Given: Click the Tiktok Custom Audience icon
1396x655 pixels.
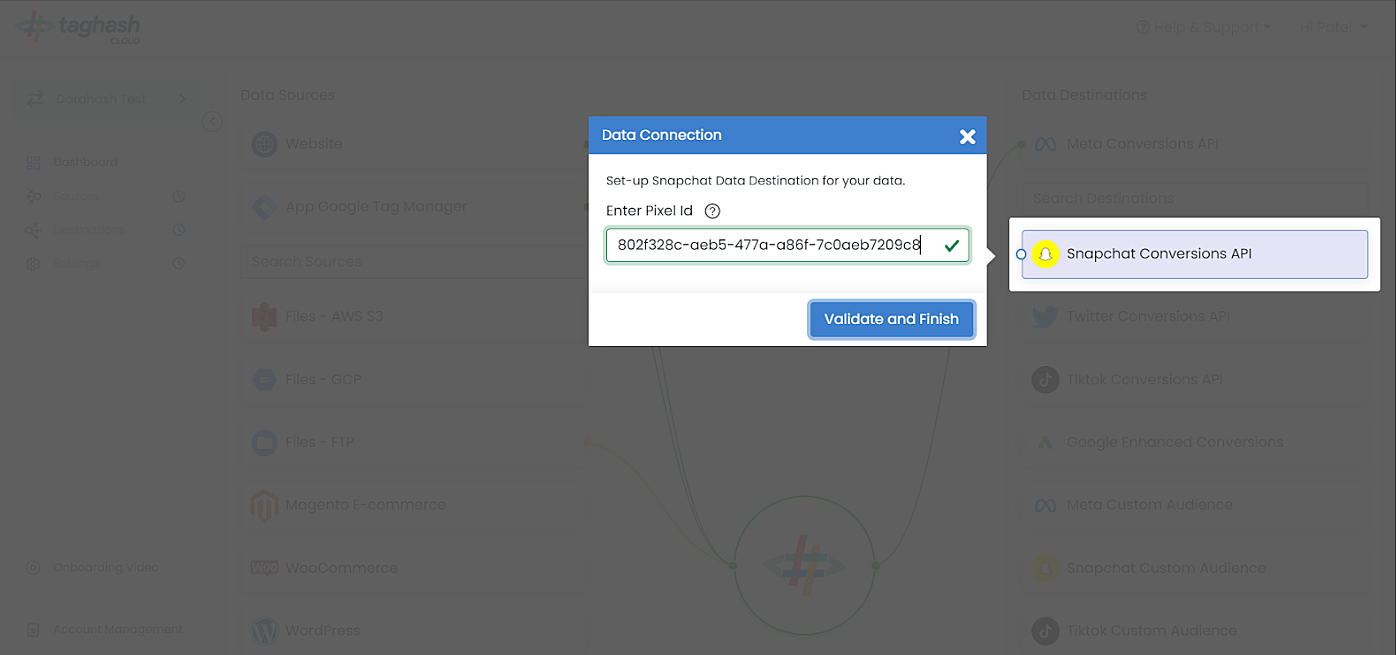Looking at the screenshot, I should (1045, 631).
